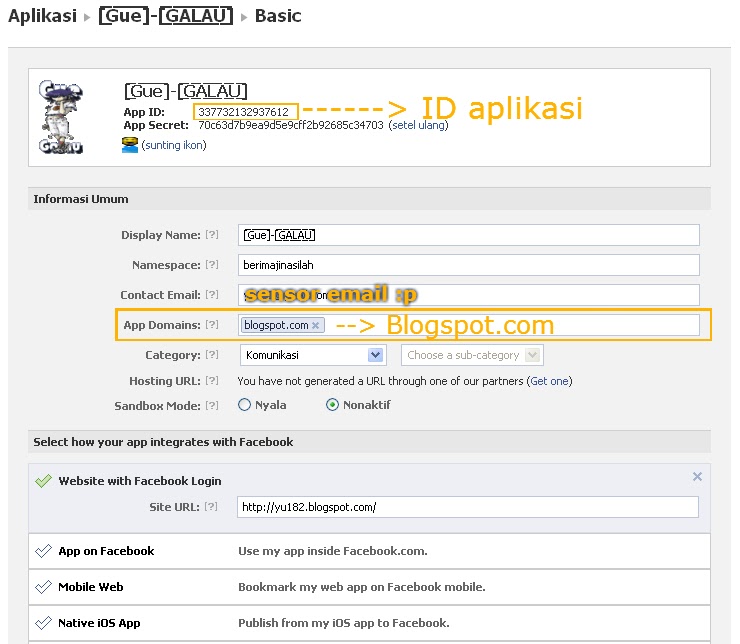Expand the App on Facebook row
The height and width of the screenshot is (644, 740).
[x=370, y=551]
